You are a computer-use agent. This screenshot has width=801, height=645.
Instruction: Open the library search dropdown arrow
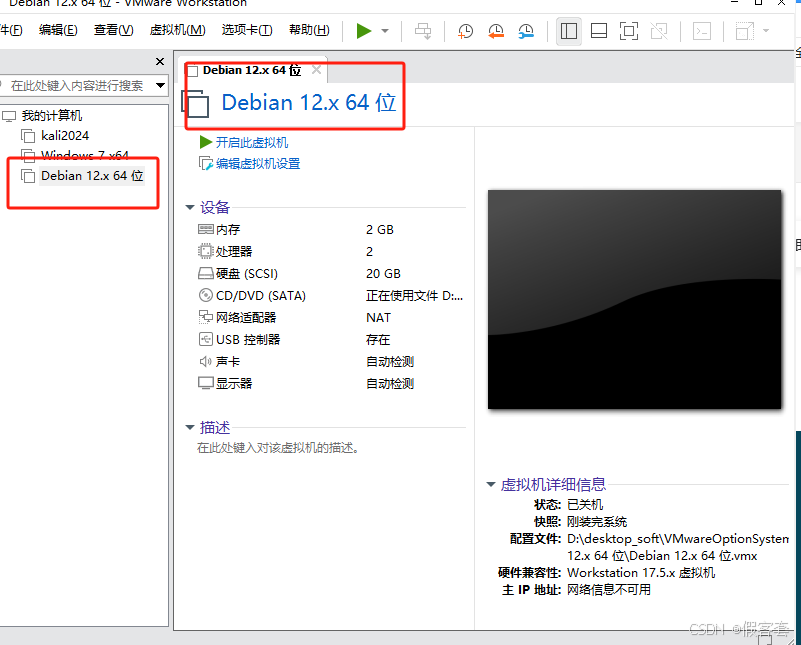(160, 85)
